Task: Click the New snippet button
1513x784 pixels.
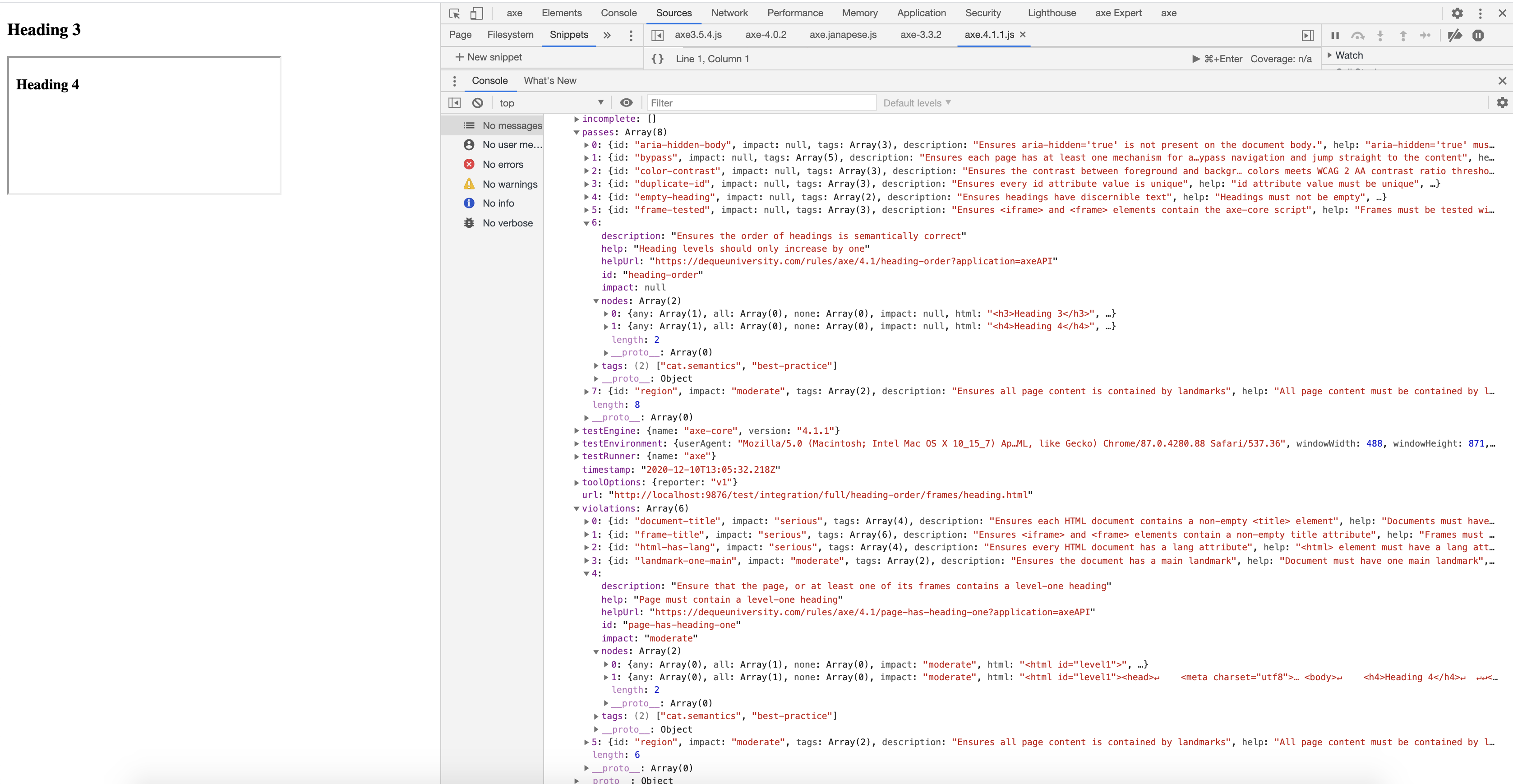Action: 489,57
